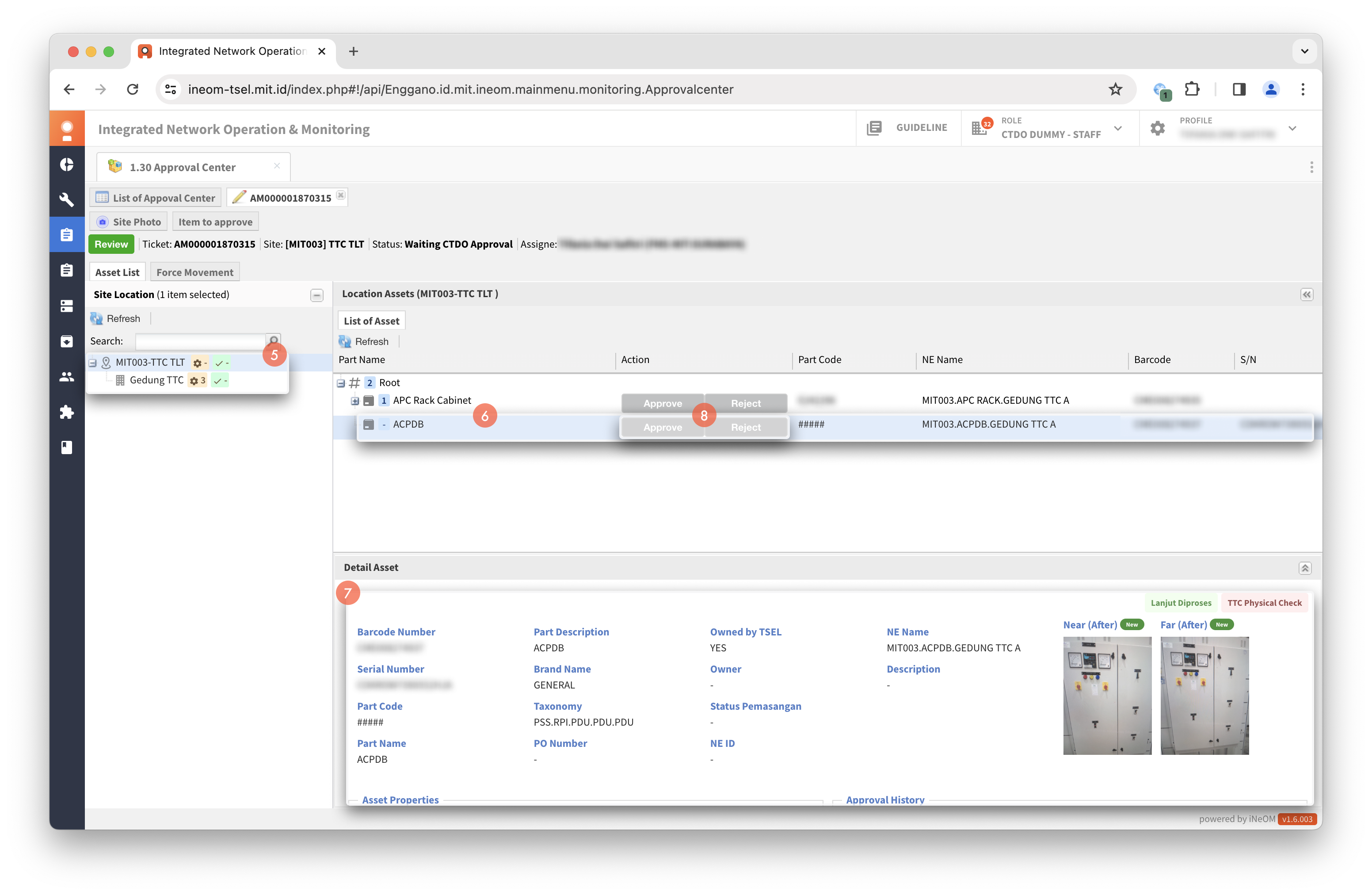Expand the APC Rack Cabinet tree node
Viewport: 1372px width, 895px height.
click(x=354, y=401)
